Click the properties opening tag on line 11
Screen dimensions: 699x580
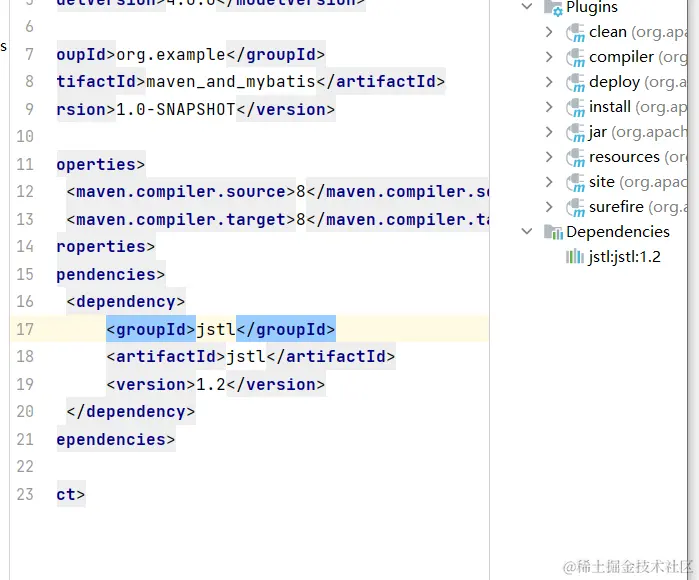101,165
